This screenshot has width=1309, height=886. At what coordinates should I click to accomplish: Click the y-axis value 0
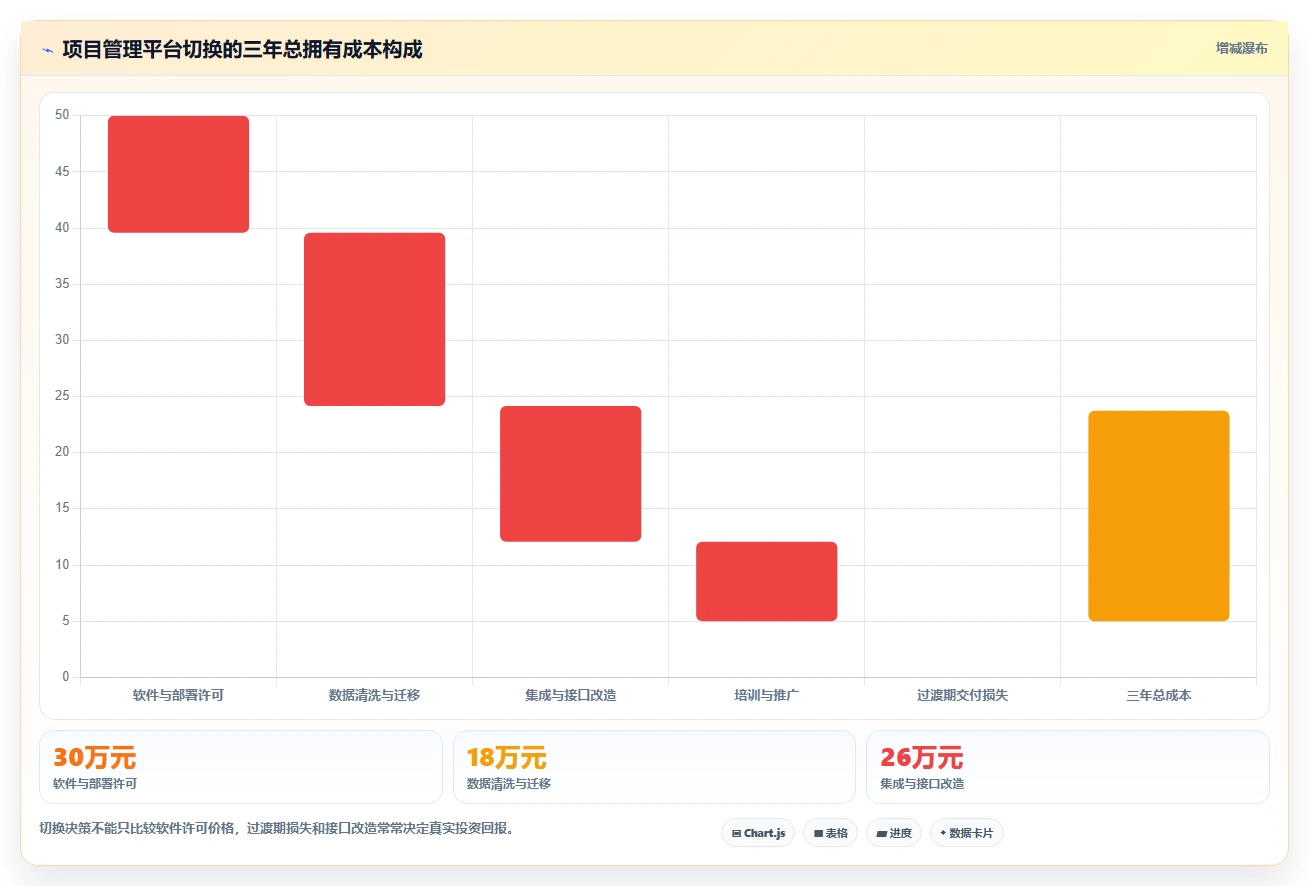(66, 677)
